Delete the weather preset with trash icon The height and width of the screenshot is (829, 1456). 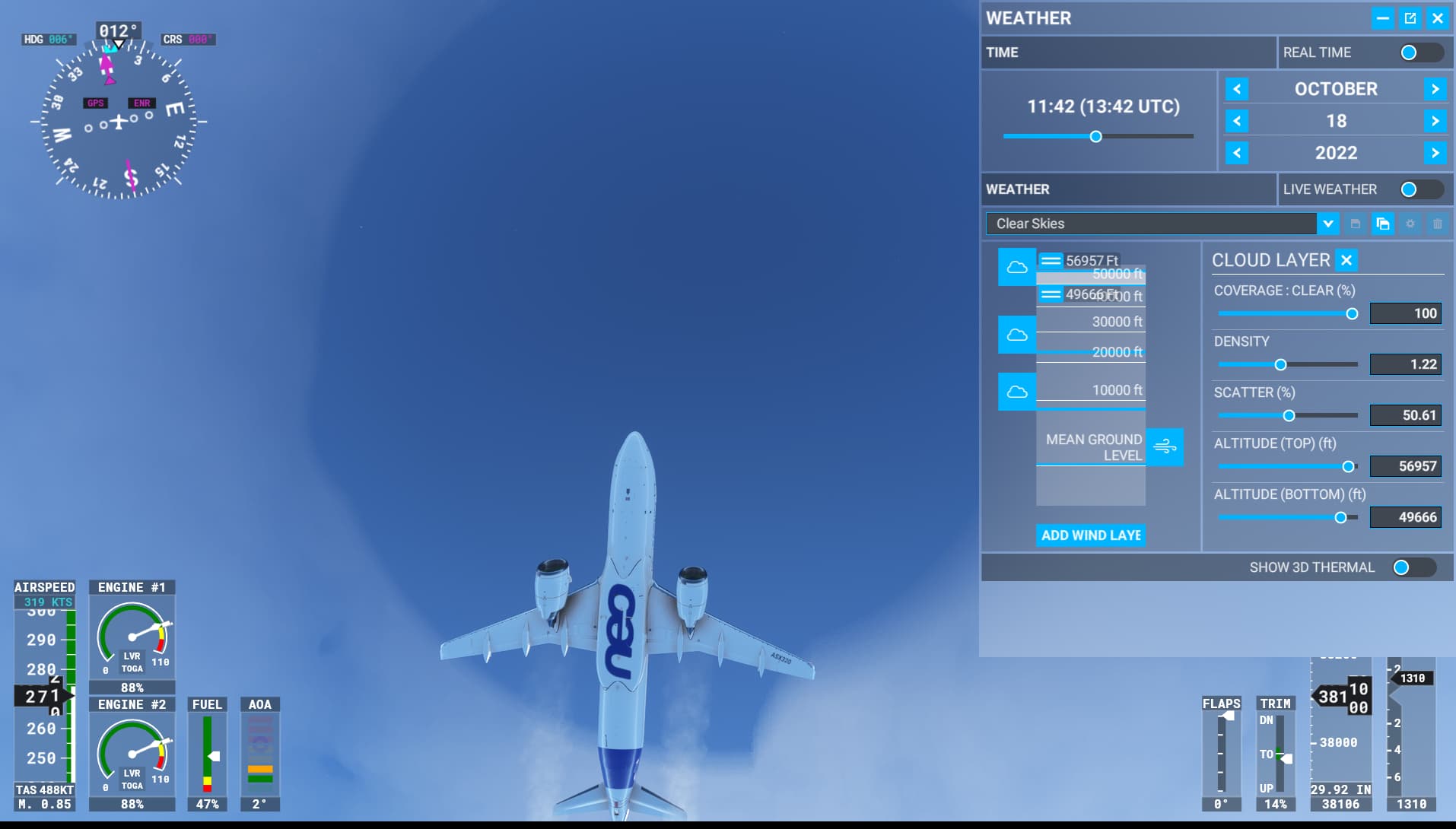click(x=1438, y=224)
